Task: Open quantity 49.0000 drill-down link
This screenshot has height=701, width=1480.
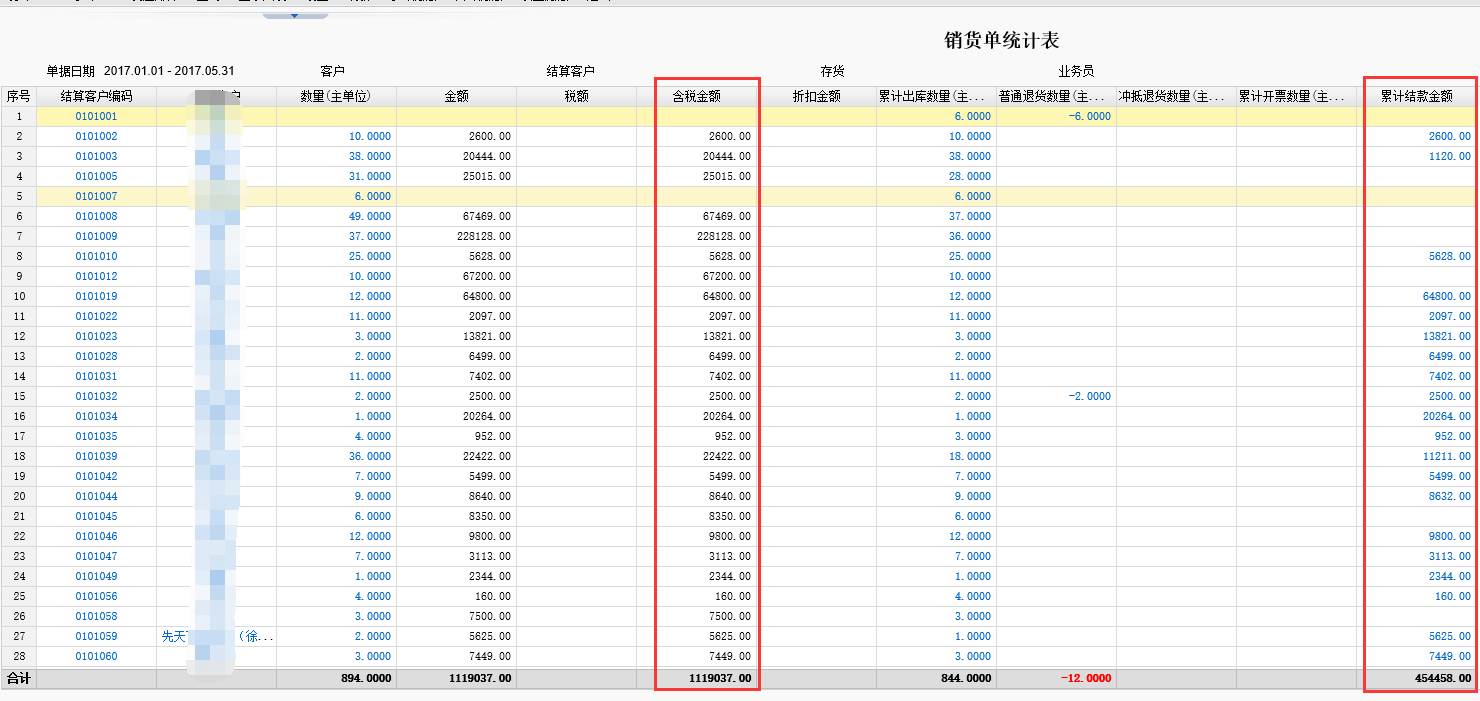Action: [370, 216]
